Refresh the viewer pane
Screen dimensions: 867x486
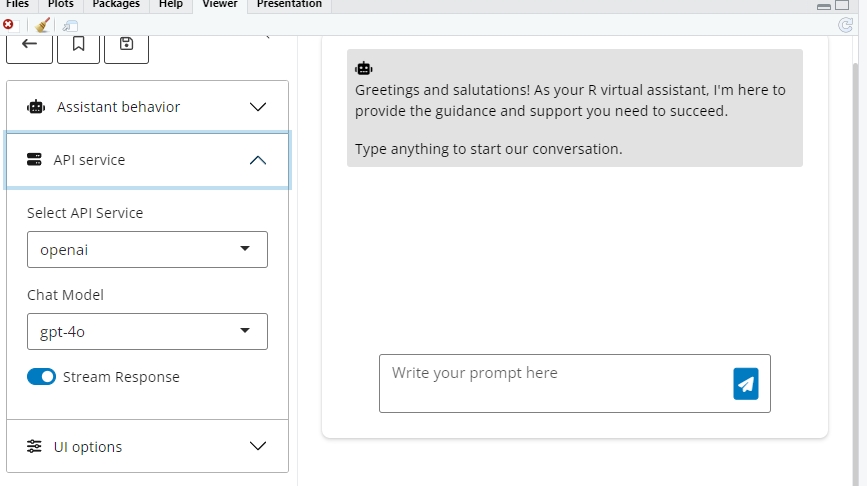pyautogui.click(x=845, y=25)
